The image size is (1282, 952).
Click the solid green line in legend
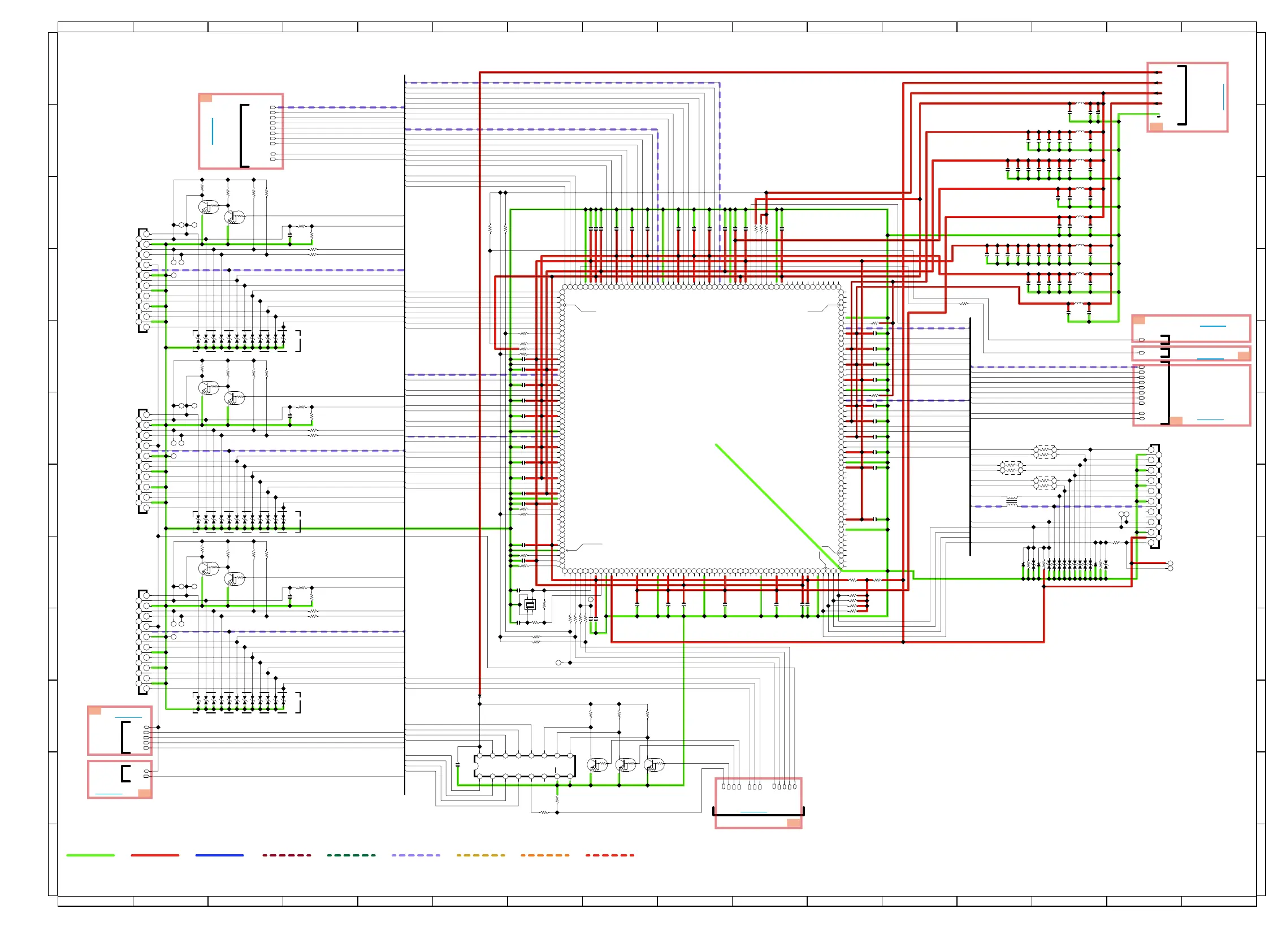coord(90,855)
